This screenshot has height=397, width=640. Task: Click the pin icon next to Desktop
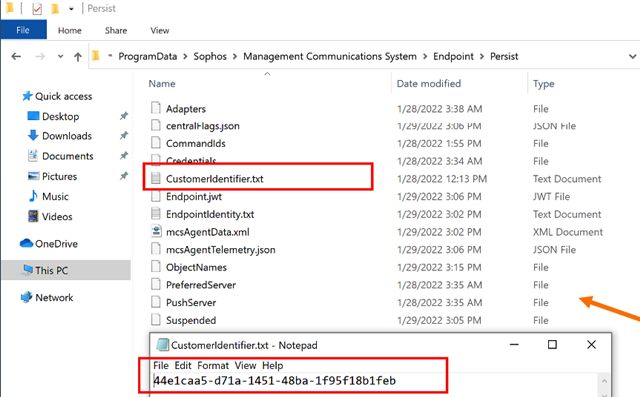[x=124, y=116]
